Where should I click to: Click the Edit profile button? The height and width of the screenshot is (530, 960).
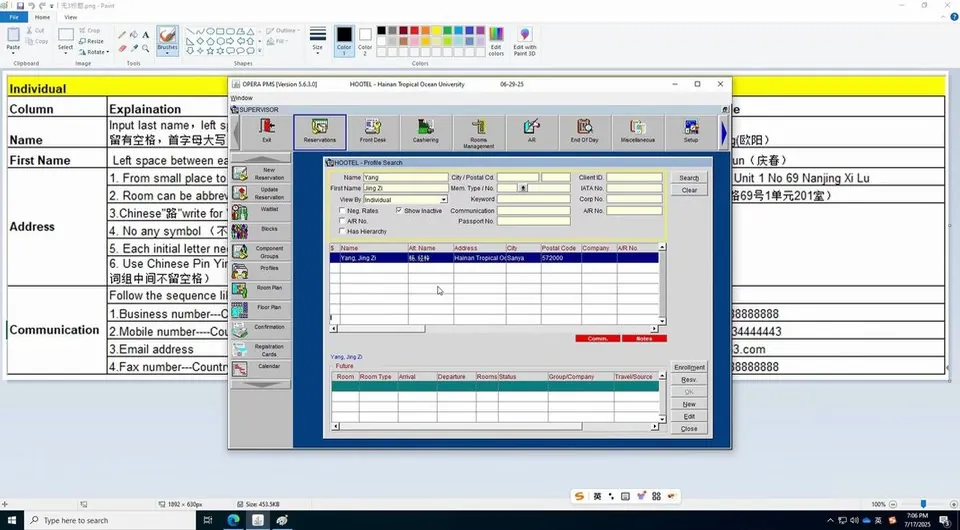(x=689, y=416)
